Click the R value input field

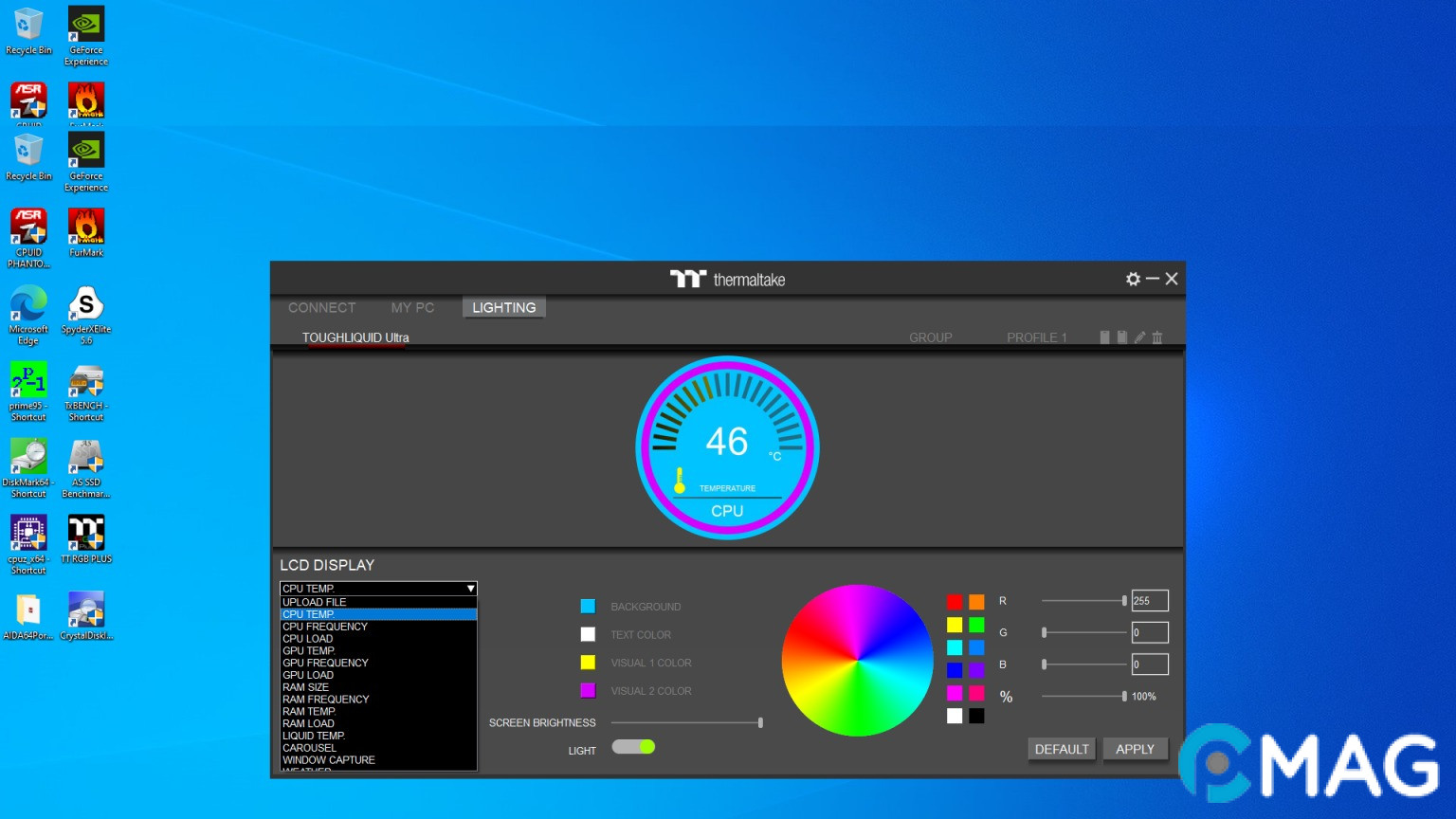1149,601
